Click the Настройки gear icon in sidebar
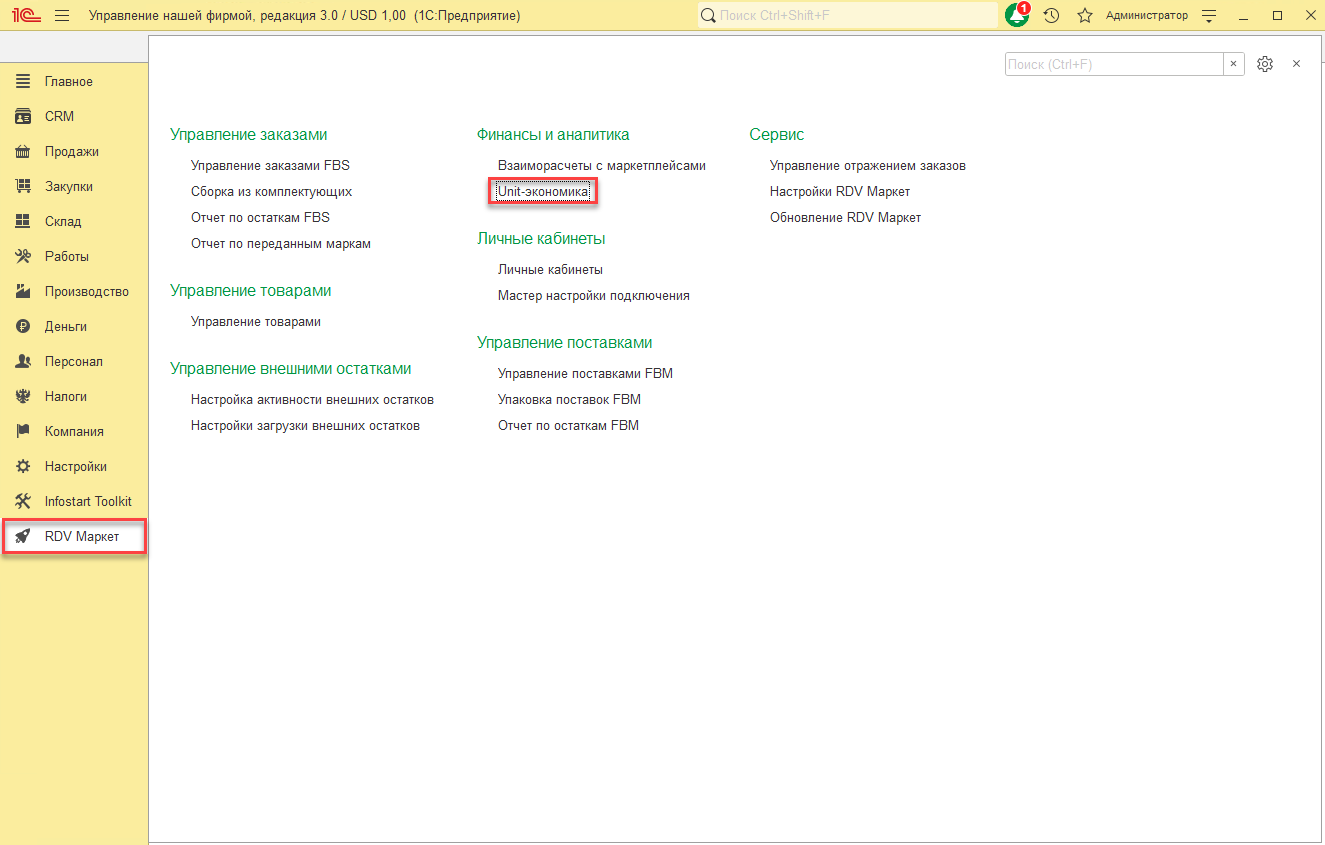 pyautogui.click(x=23, y=466)
